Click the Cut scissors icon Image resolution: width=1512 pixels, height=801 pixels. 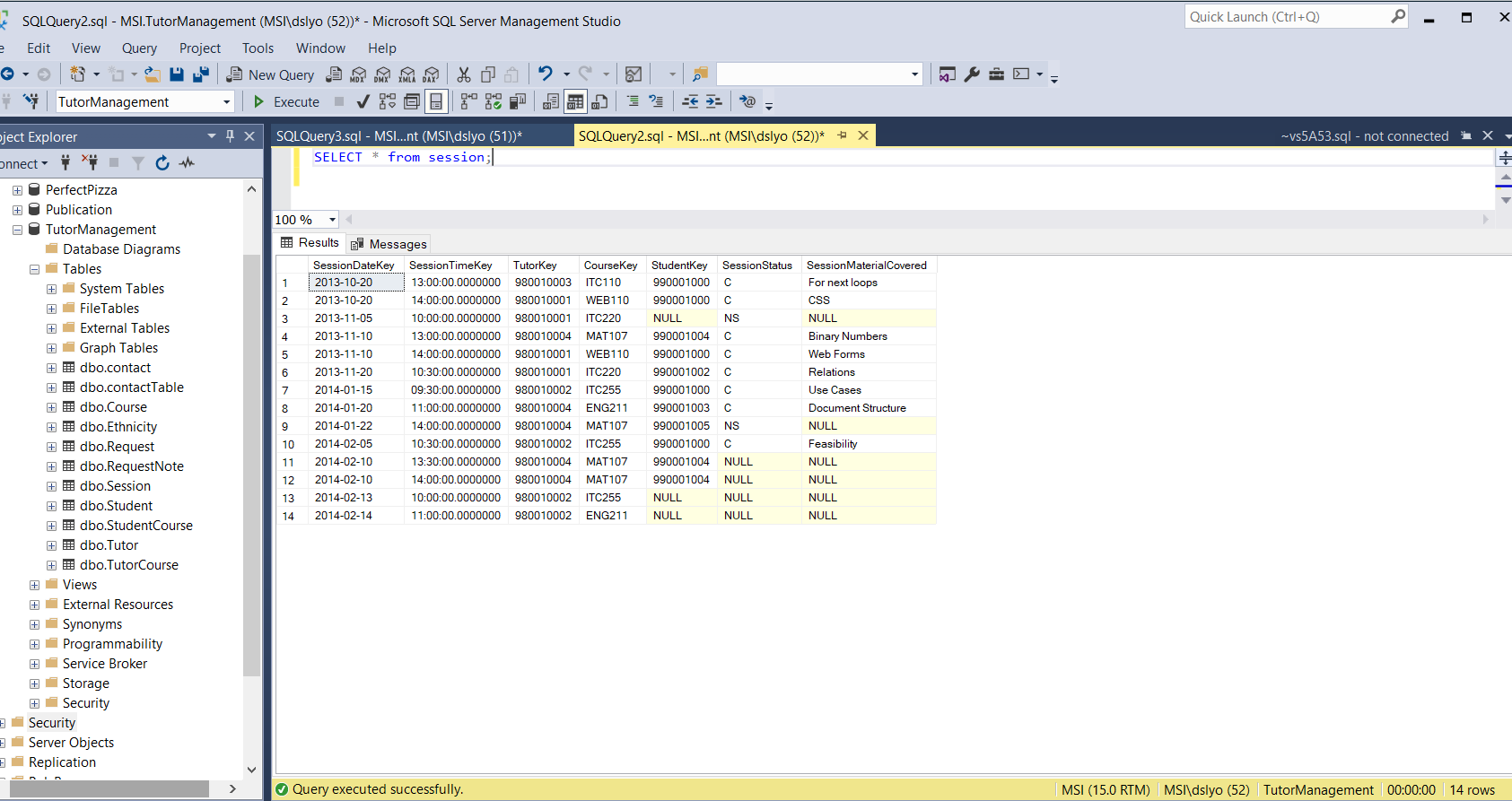click(x=464, y=74)
